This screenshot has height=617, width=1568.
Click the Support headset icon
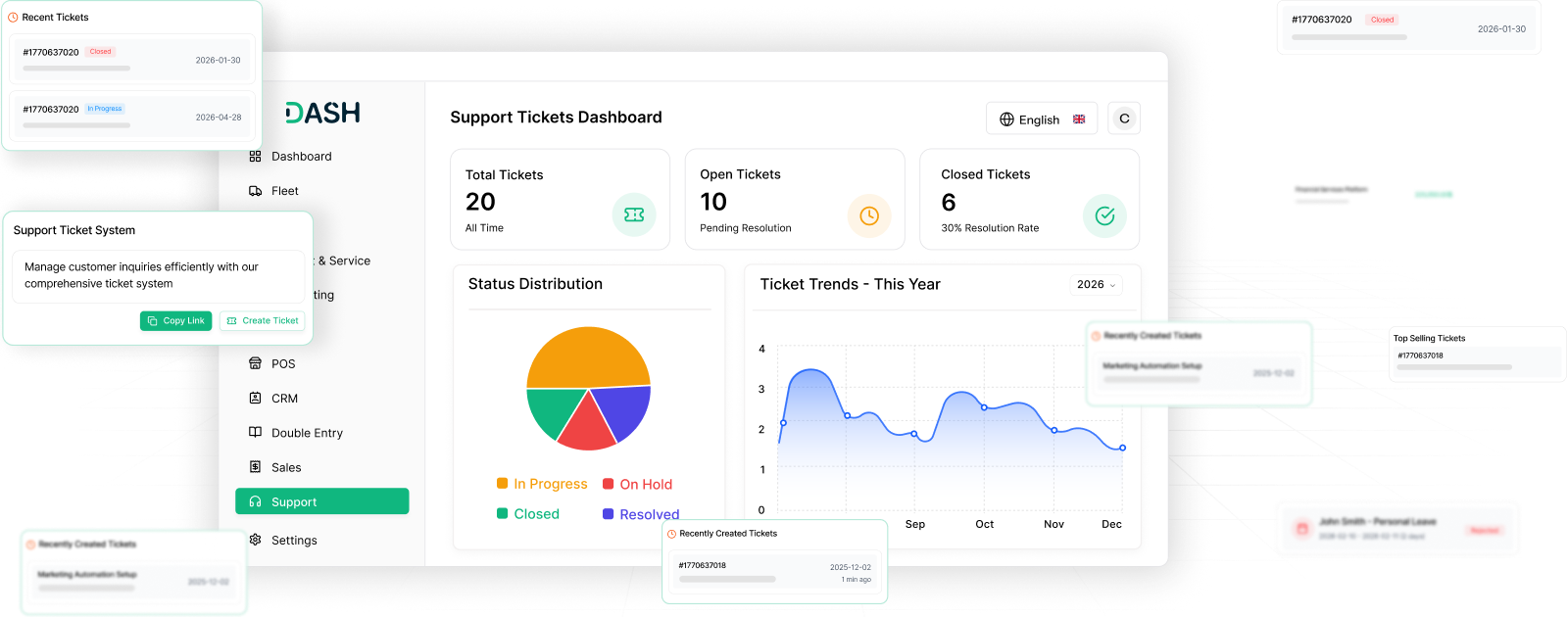(255, 501)
